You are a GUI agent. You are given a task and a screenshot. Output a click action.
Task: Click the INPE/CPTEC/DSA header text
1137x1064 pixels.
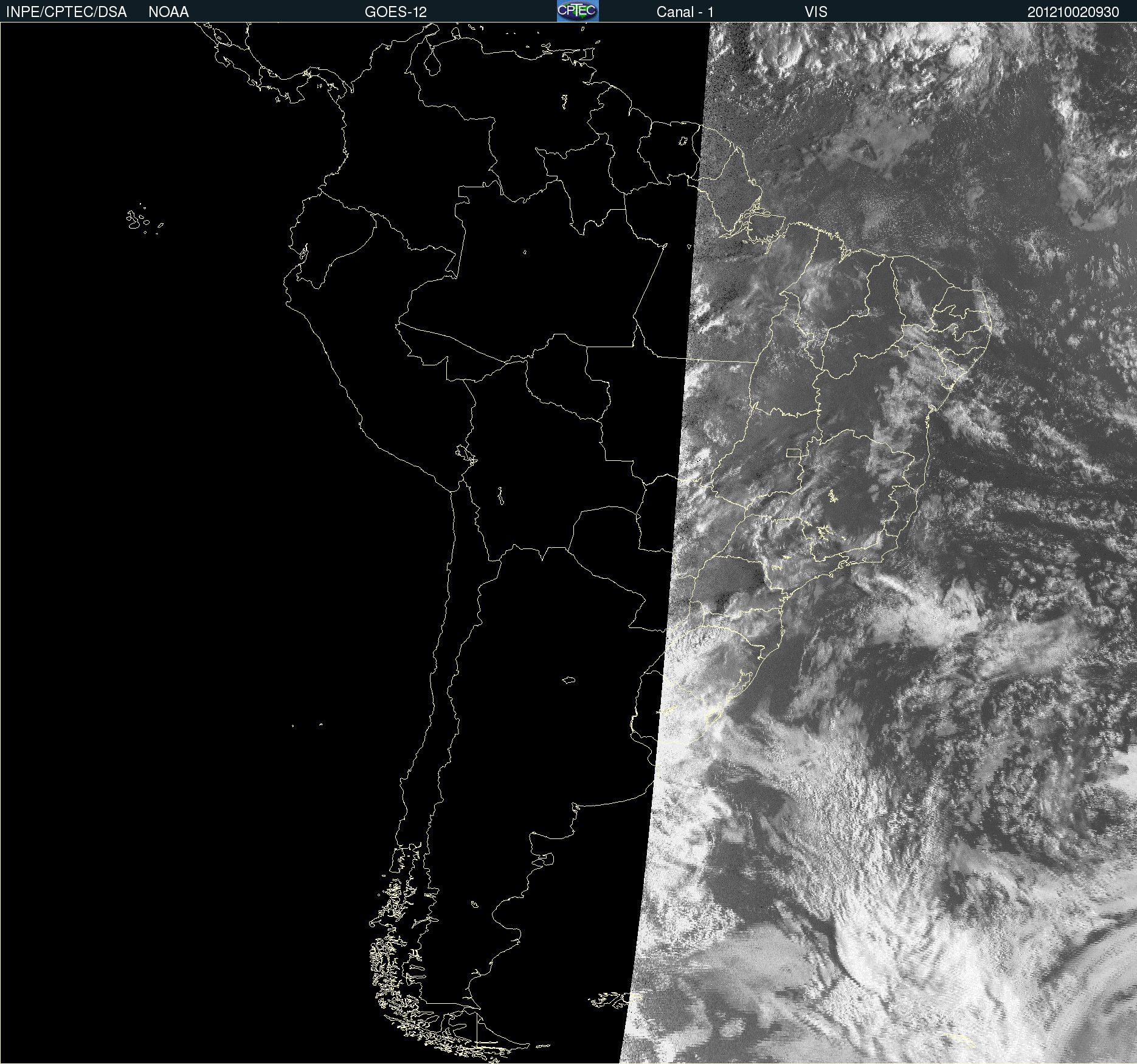point(66,12)
